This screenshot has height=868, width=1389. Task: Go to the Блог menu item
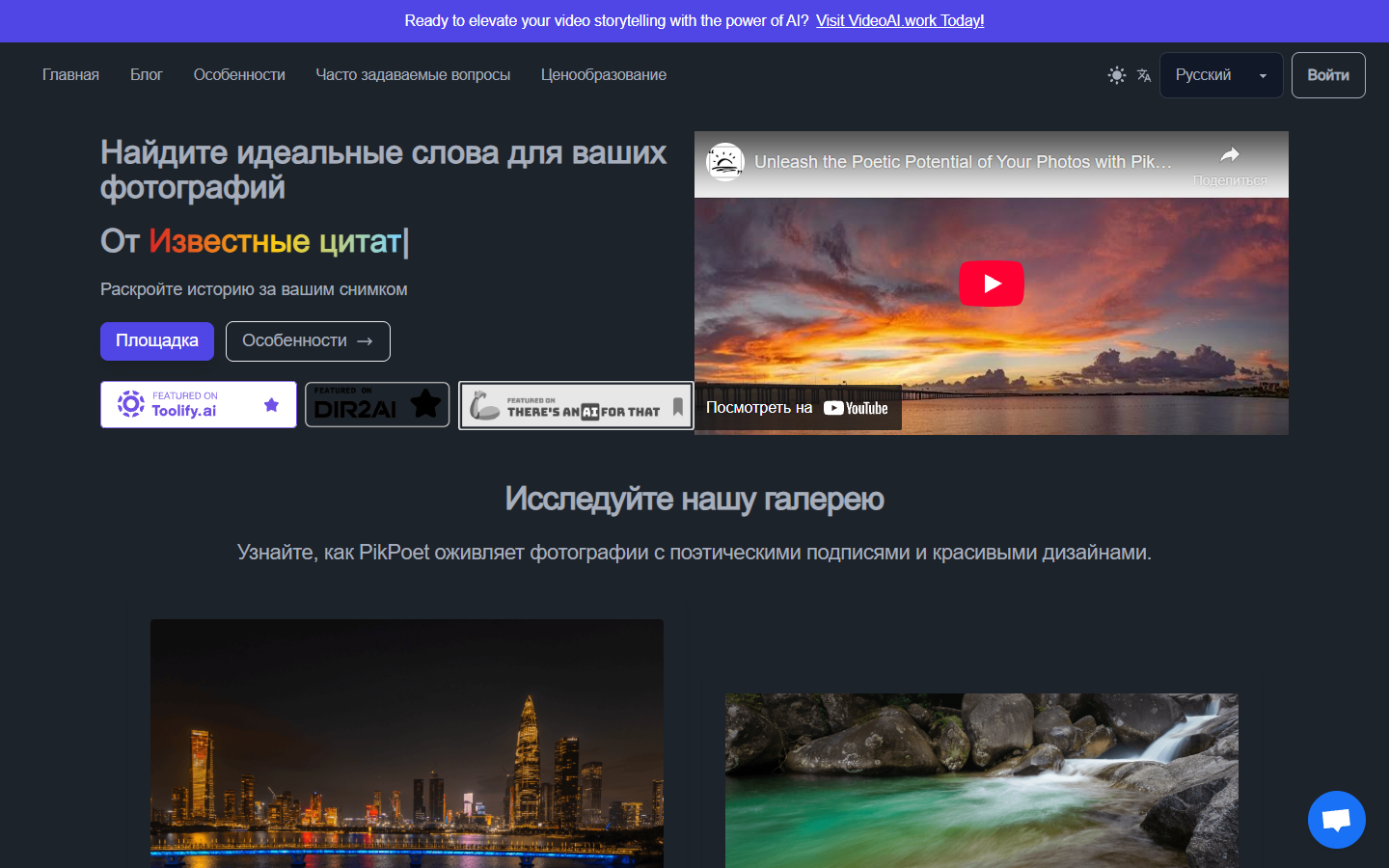tap(147, 75)
